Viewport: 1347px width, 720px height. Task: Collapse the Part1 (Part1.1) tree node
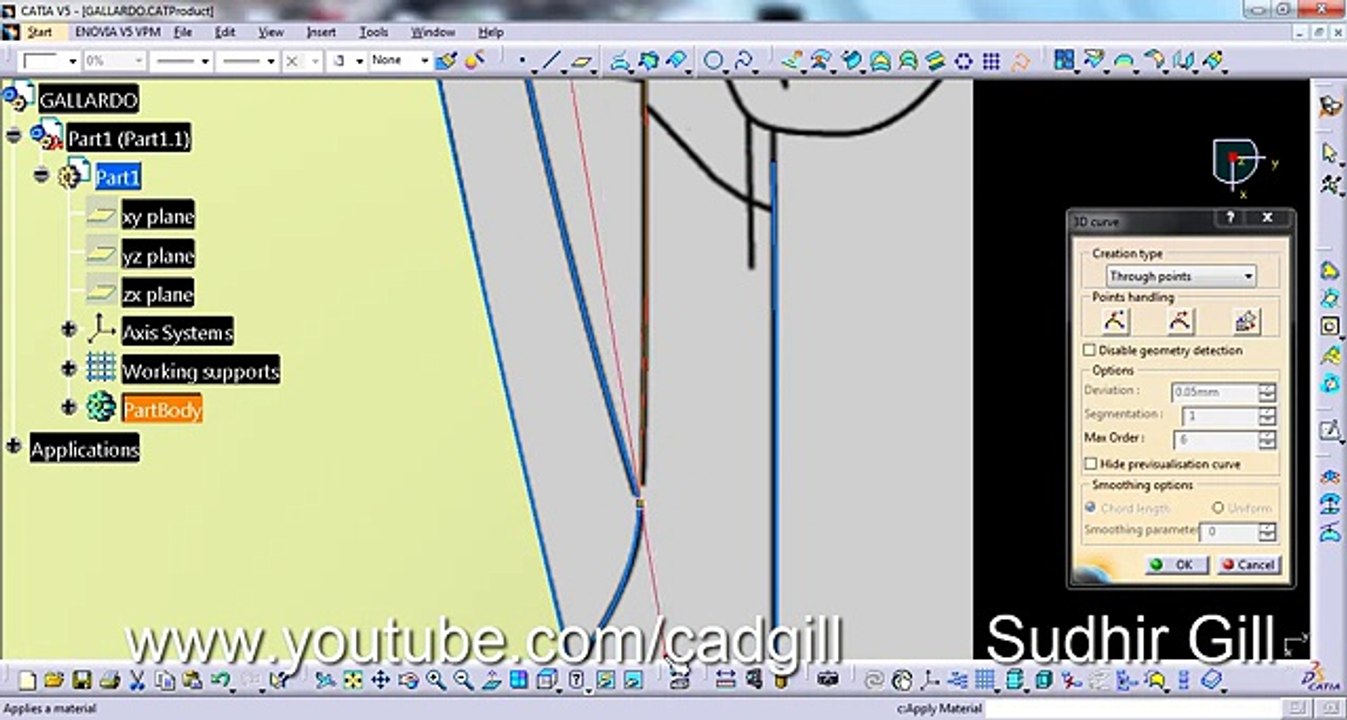[x=13, y=135]
